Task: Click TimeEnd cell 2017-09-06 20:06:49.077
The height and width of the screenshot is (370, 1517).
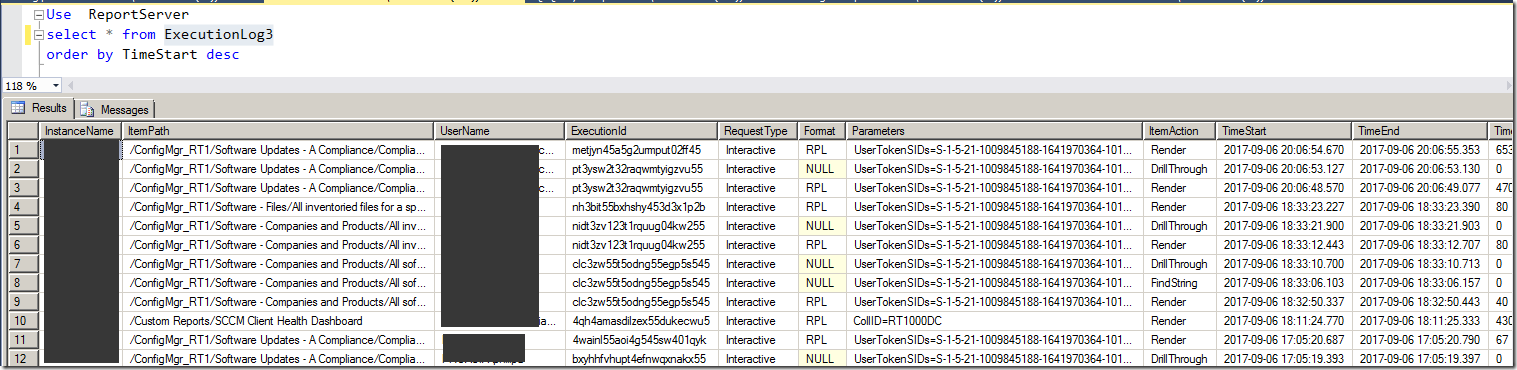Action: (1421, 188)
